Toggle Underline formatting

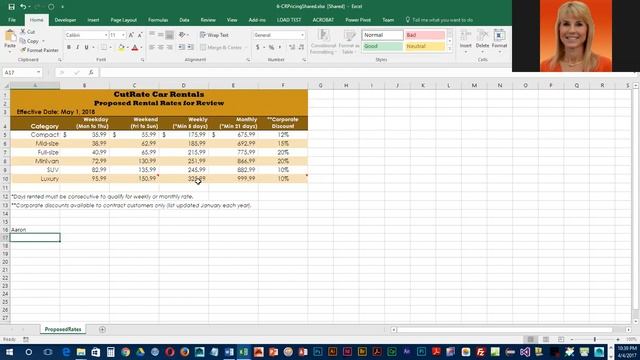point(87,47)
